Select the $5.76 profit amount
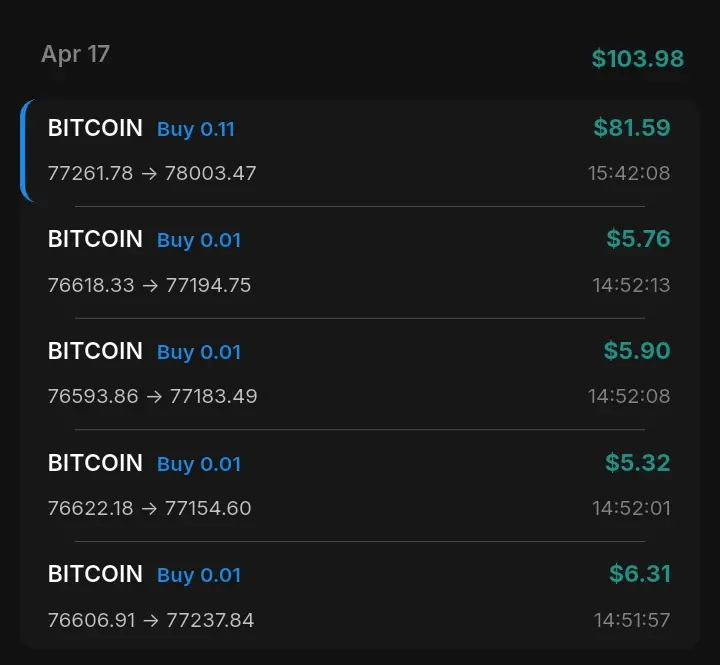This screenshot has width=720, height=665. pyautogui.click(x=638, y=239)
